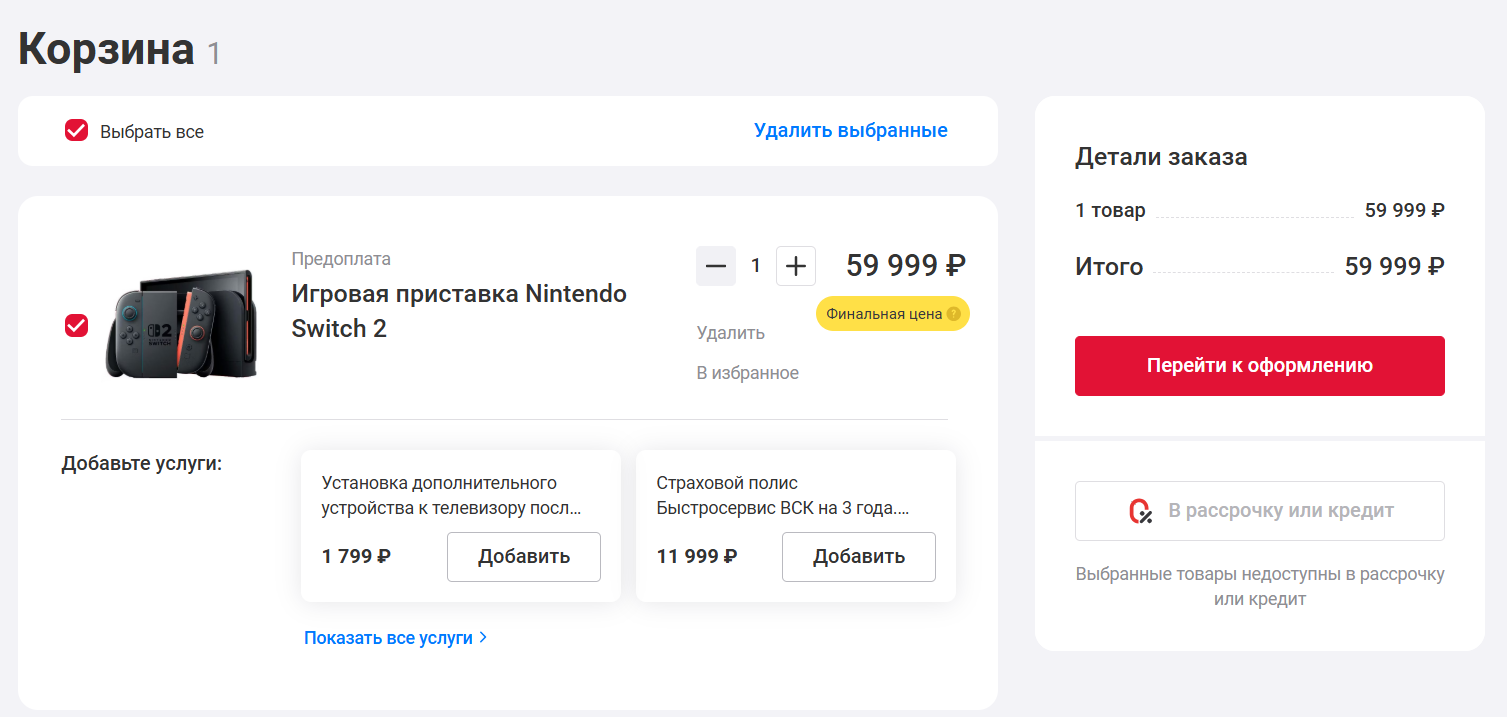Increase quantity with the plus button
Viewport: 1507px width, 717px height.
[x=796, y=266]
